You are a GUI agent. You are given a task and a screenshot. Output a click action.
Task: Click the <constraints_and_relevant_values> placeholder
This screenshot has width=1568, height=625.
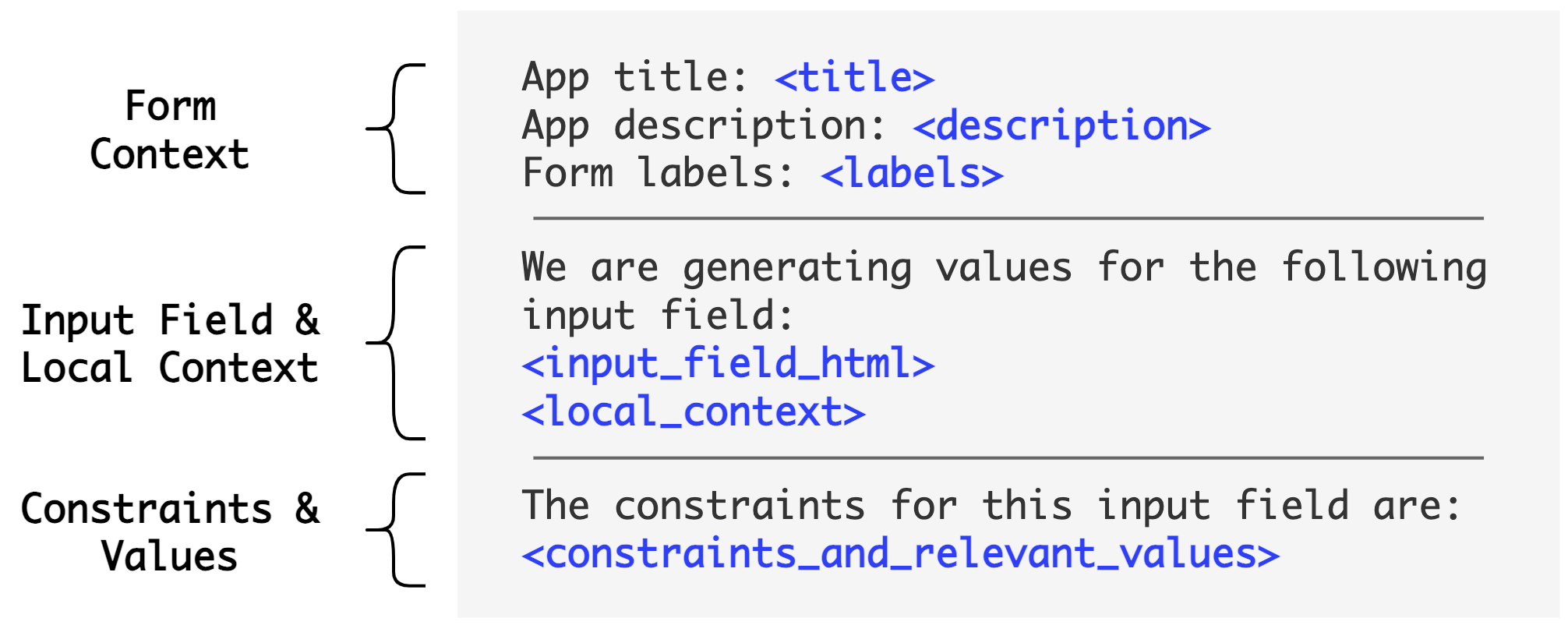point(900,555)
